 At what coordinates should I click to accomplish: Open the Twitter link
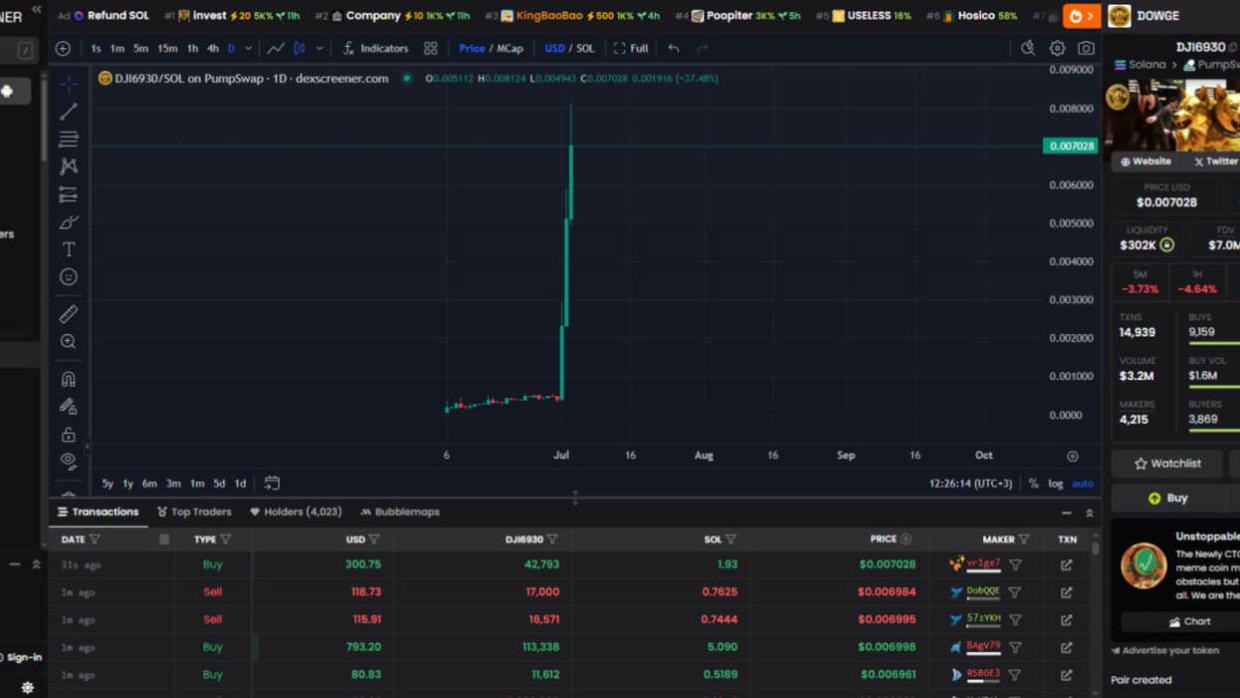[1215, 161]
